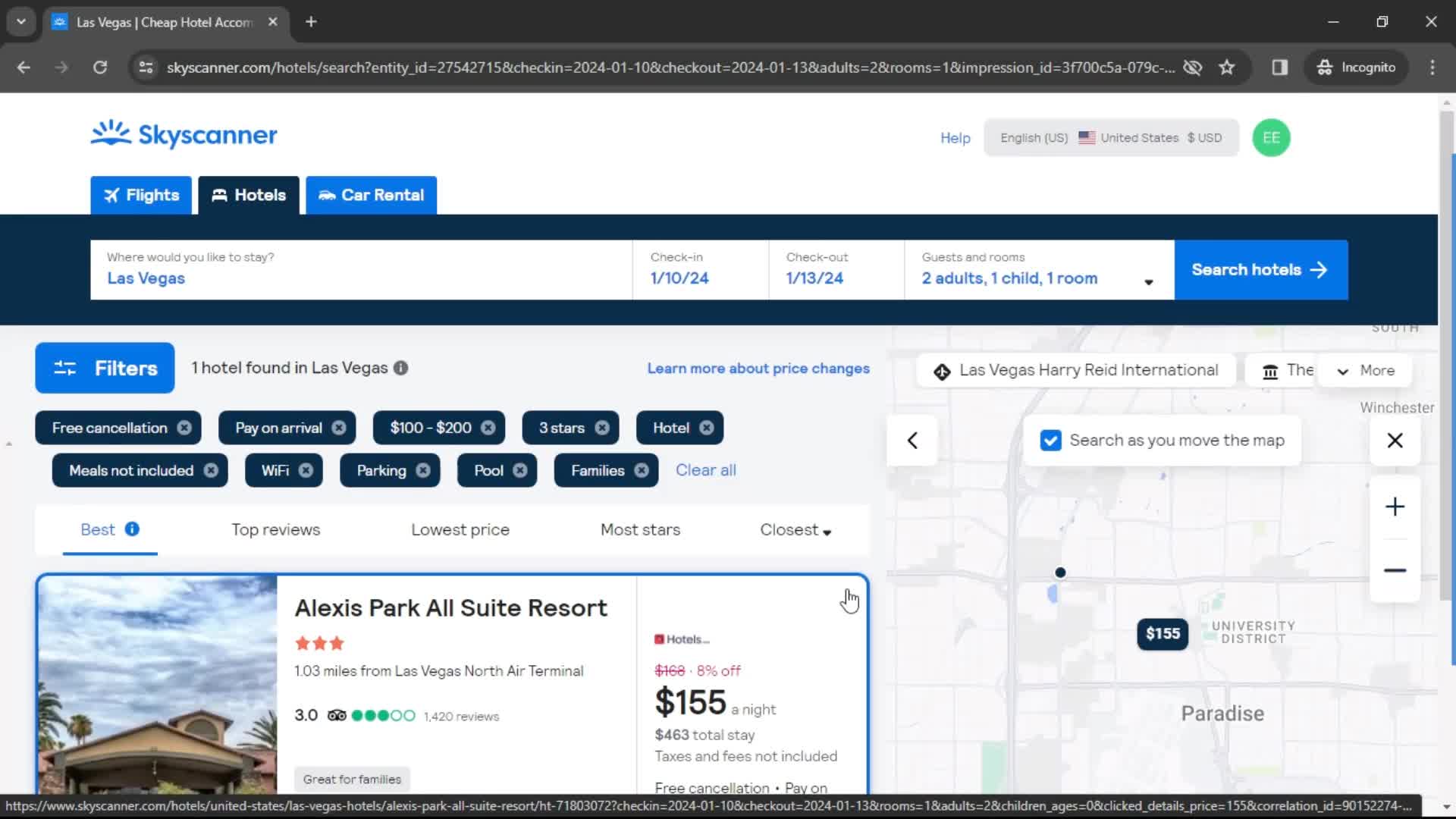Expand the More map places dropdown
Viewport: 1456px width, 819px height.
click(1366, 371)
